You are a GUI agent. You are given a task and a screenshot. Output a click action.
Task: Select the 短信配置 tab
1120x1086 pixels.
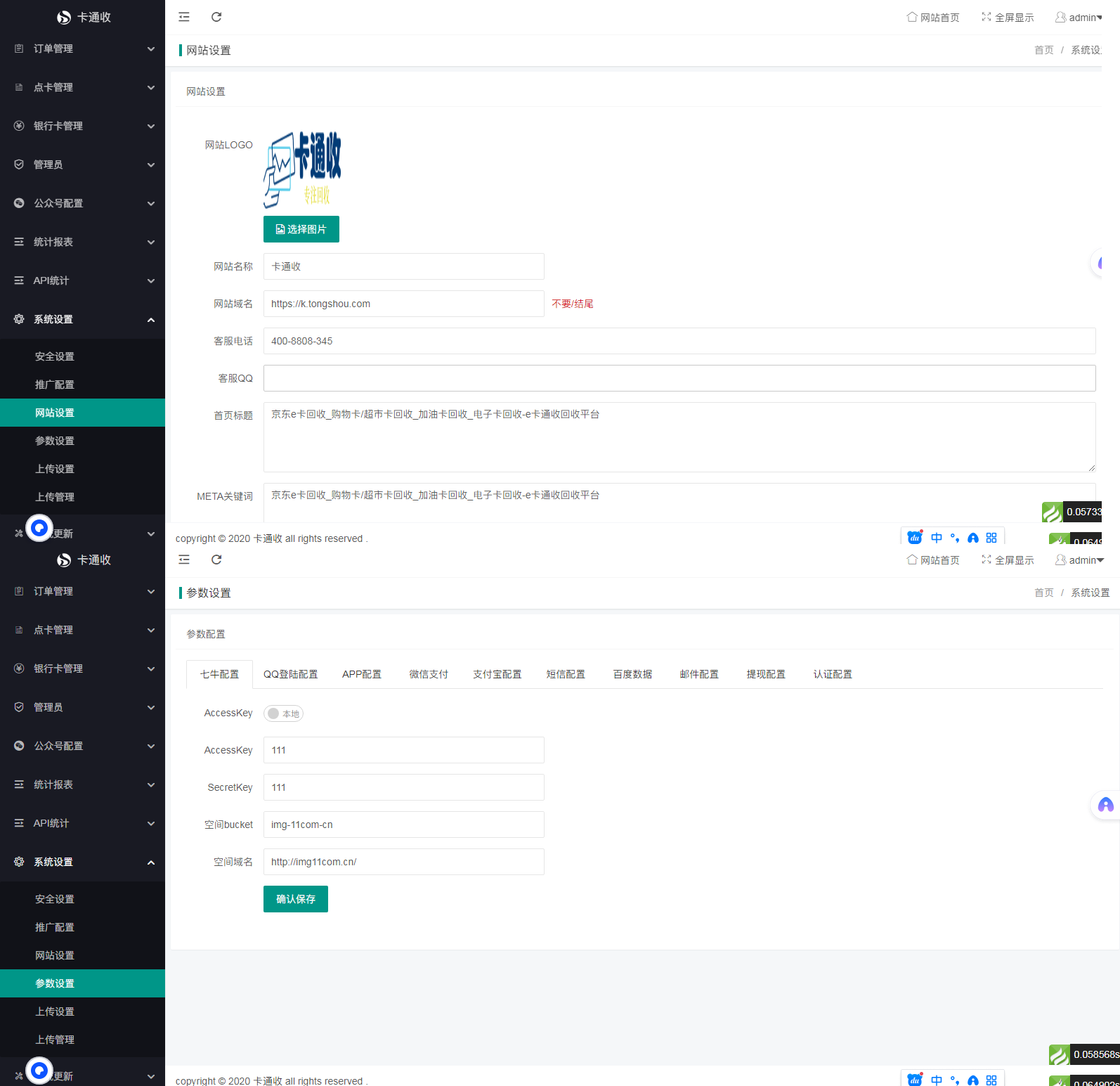click(x=566, y=674)
